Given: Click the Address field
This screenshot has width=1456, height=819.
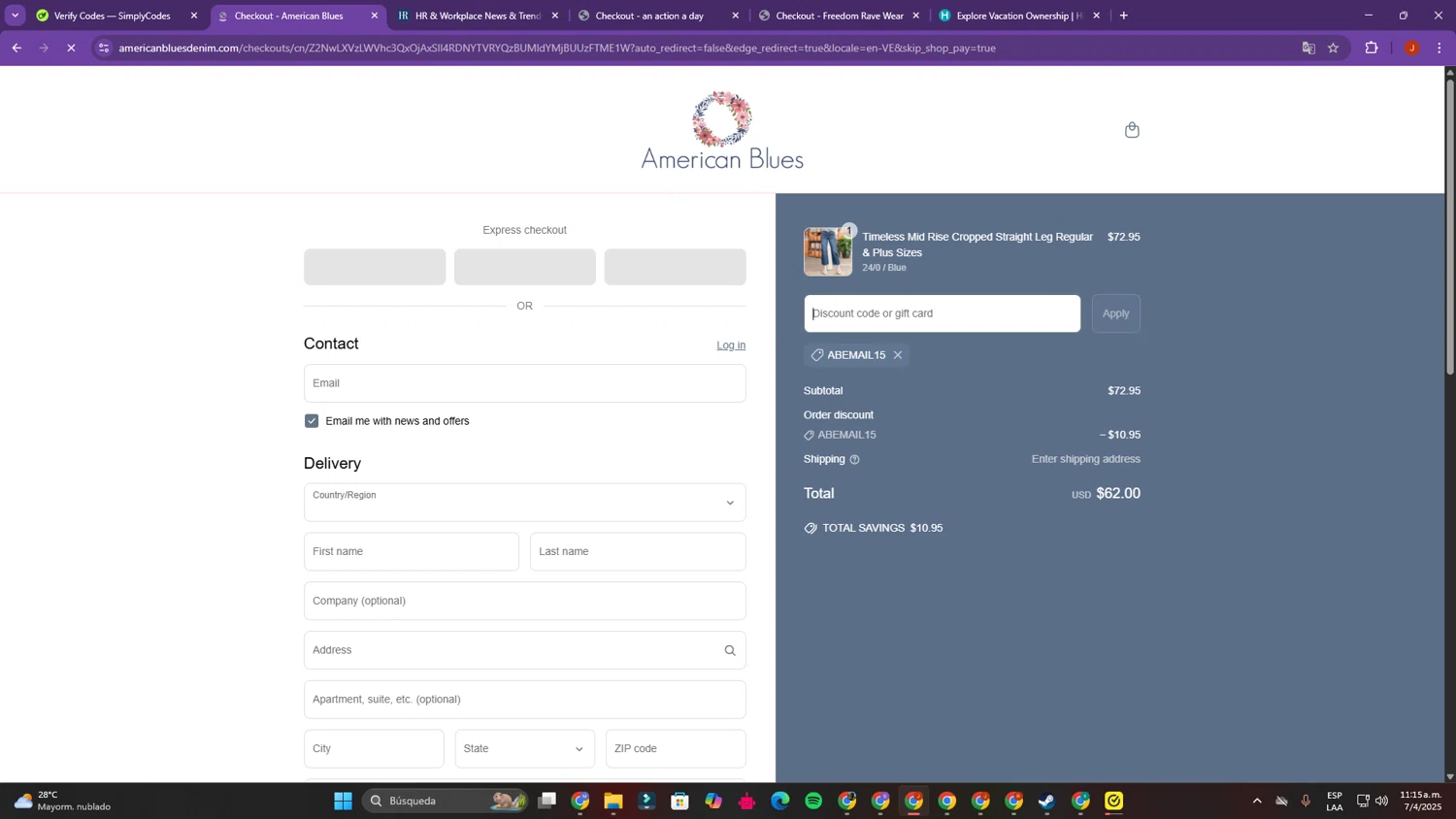Looking at the screenshot, I should (x=525, y=650).
